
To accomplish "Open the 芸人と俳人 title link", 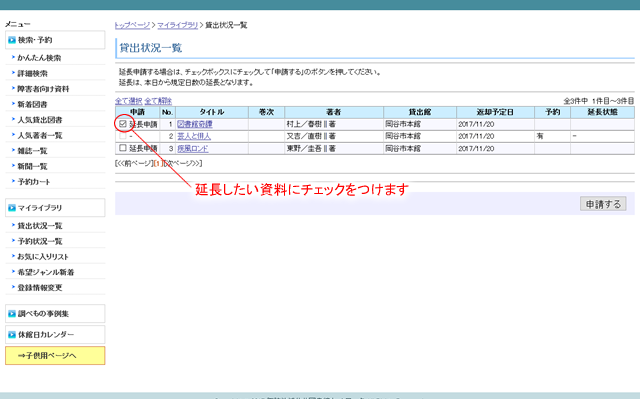I will (x=194, y=136).
